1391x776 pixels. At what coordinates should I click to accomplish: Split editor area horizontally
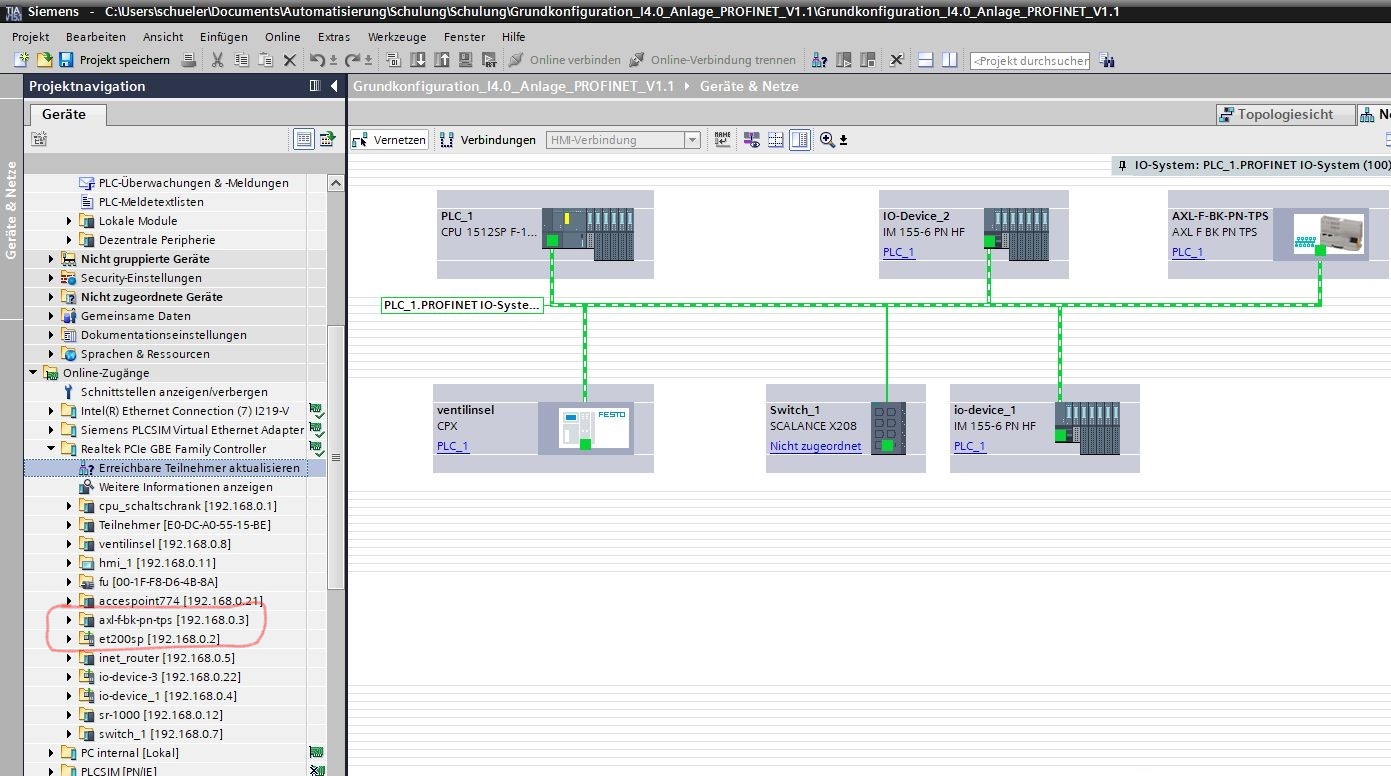pyautogui.click(x=925, y=60)
